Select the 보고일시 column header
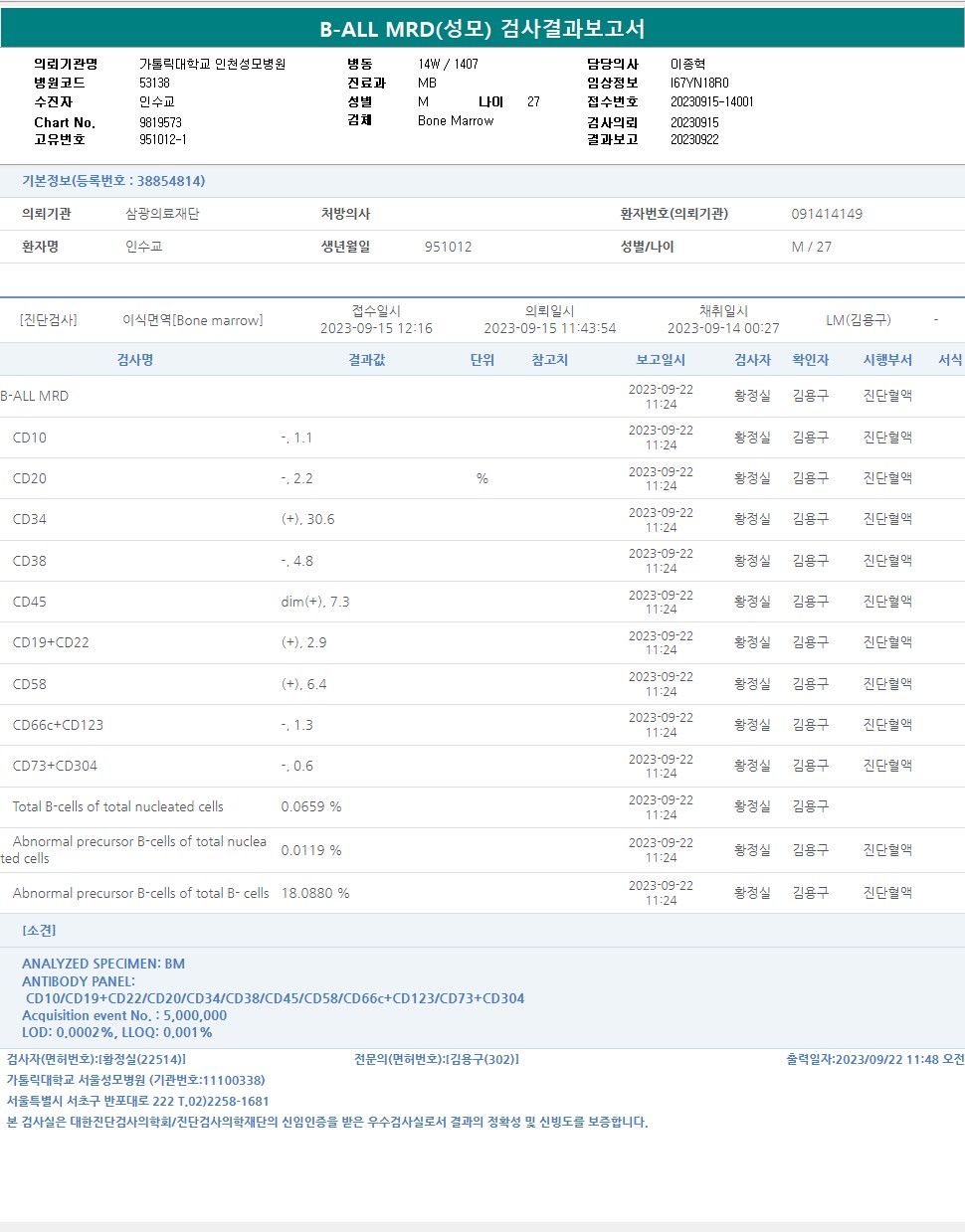The image size is (965, 1232). coord(661,360)
